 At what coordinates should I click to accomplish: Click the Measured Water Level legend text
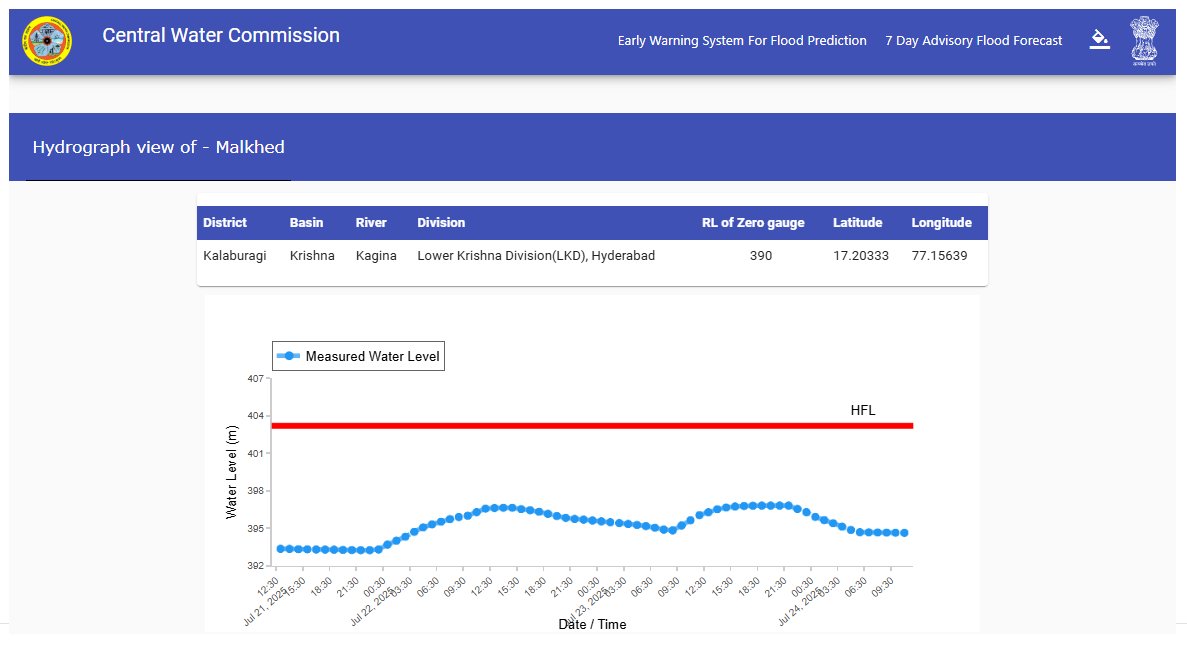pos(372,357)
